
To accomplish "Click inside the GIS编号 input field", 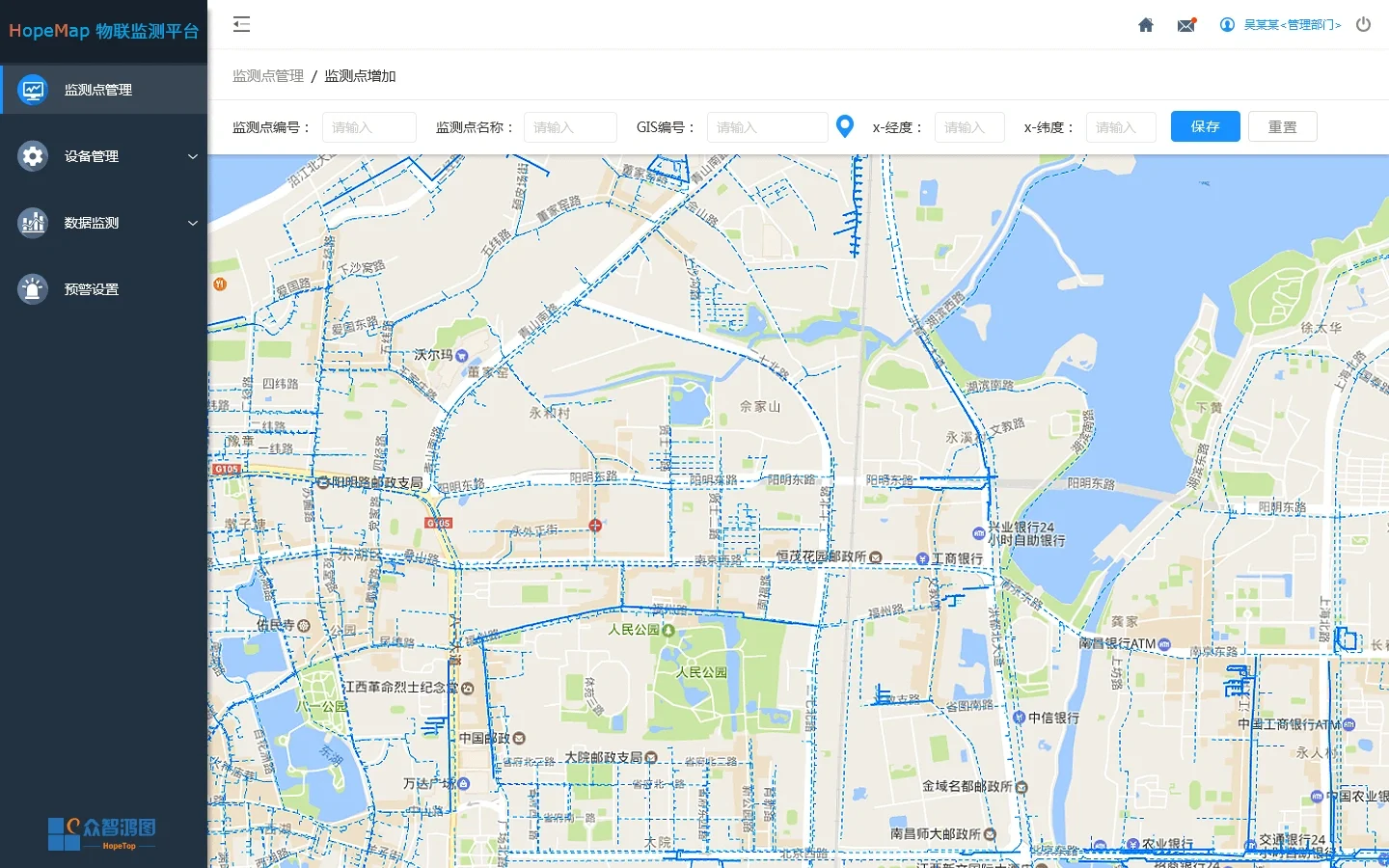I will (x=767, y=126).
